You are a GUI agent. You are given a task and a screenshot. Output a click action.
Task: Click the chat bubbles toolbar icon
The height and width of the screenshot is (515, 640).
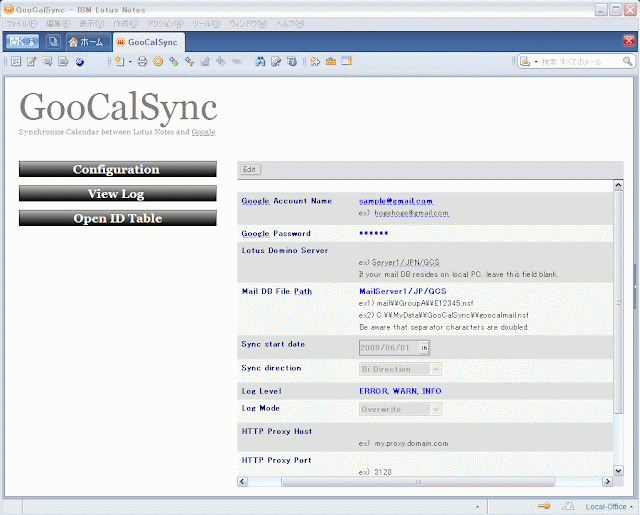click(x=47, y=62)
